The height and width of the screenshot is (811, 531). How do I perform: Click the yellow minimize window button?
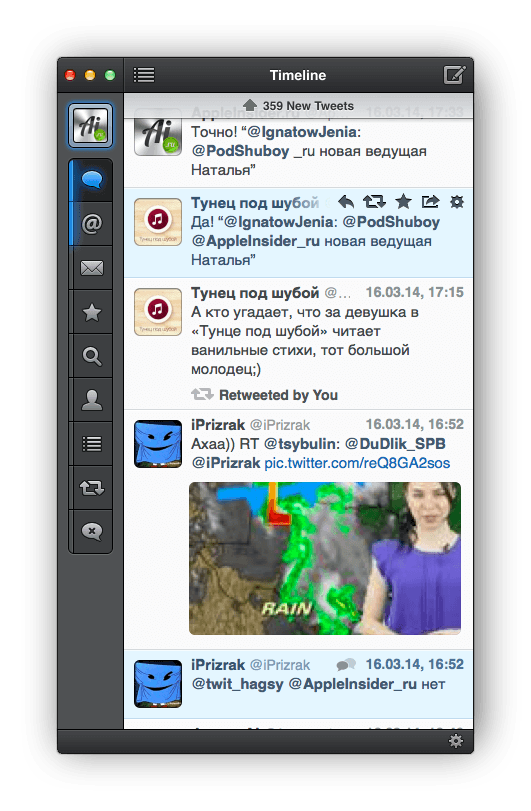[90, 75]
